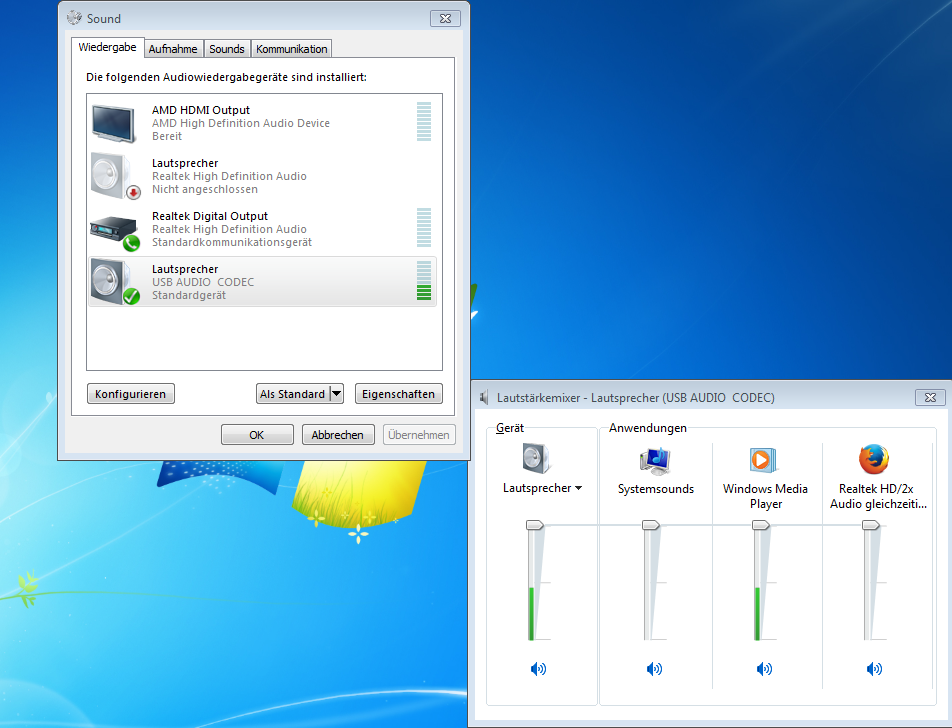Open the Lautsprecher device dropdown in the mixer

pyautogui.click(x=578, y=488)
